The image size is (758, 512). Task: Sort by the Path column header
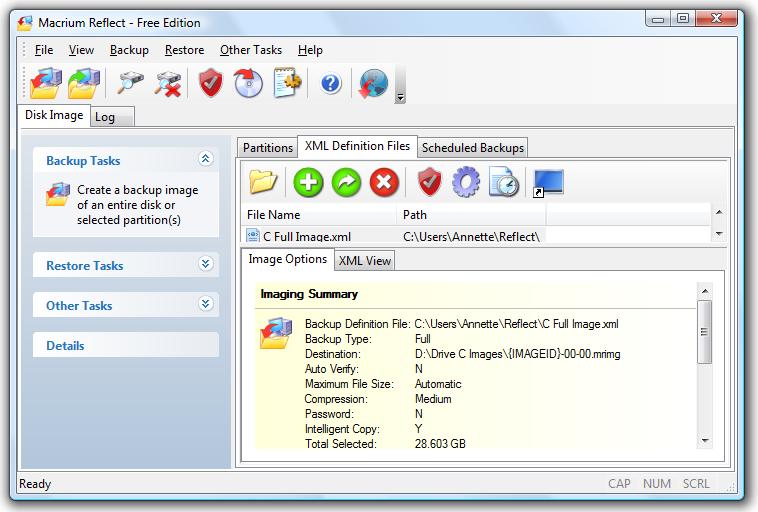click(x=471, y=215)
